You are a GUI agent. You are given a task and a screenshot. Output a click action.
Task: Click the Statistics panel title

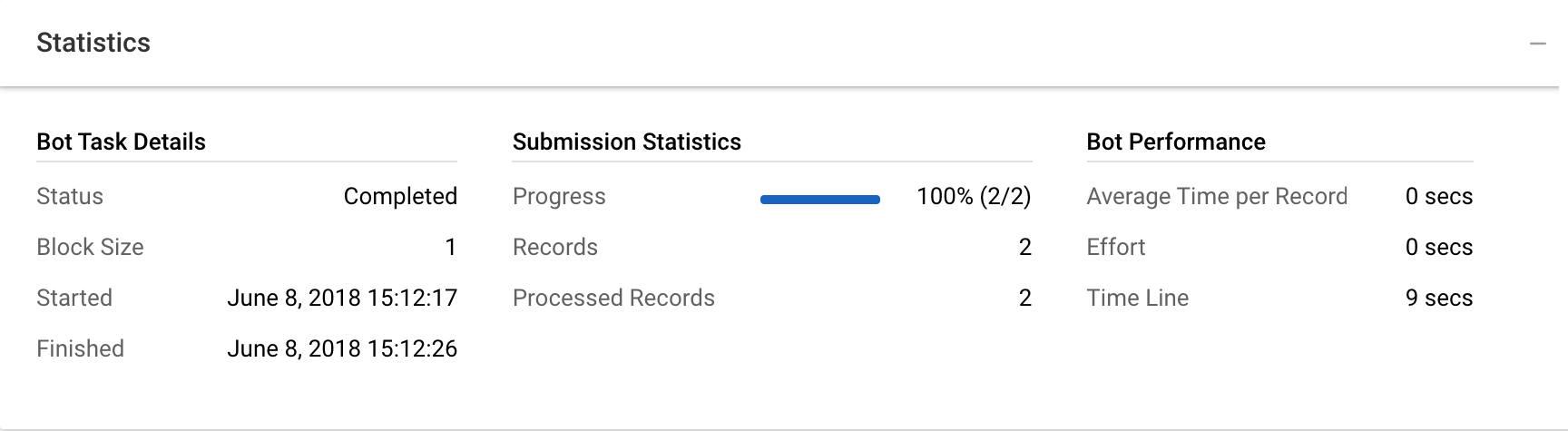coord(93,43)
